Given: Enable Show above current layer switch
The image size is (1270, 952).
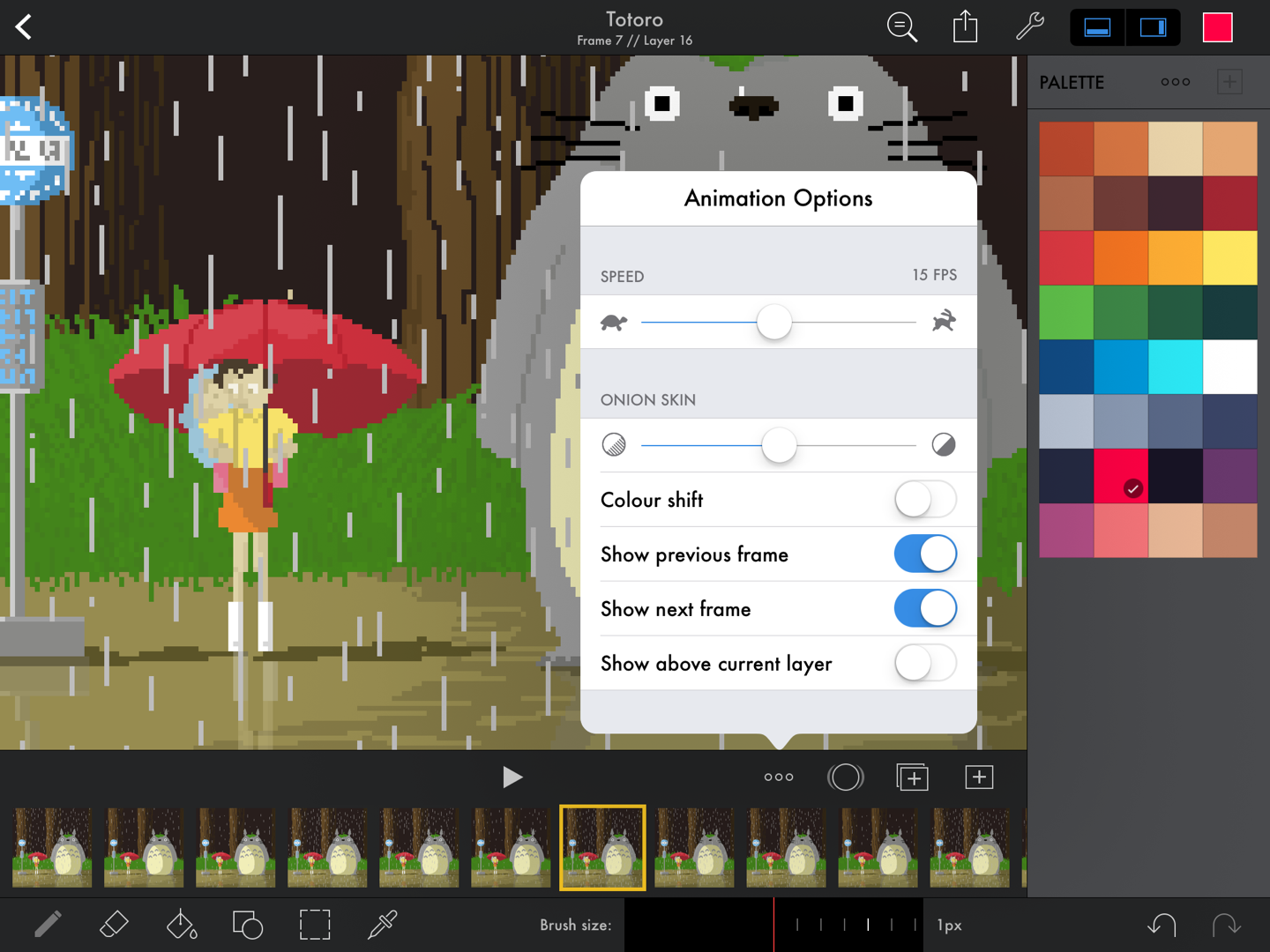Looking at the screenshot, I should [x=925, y=664].
